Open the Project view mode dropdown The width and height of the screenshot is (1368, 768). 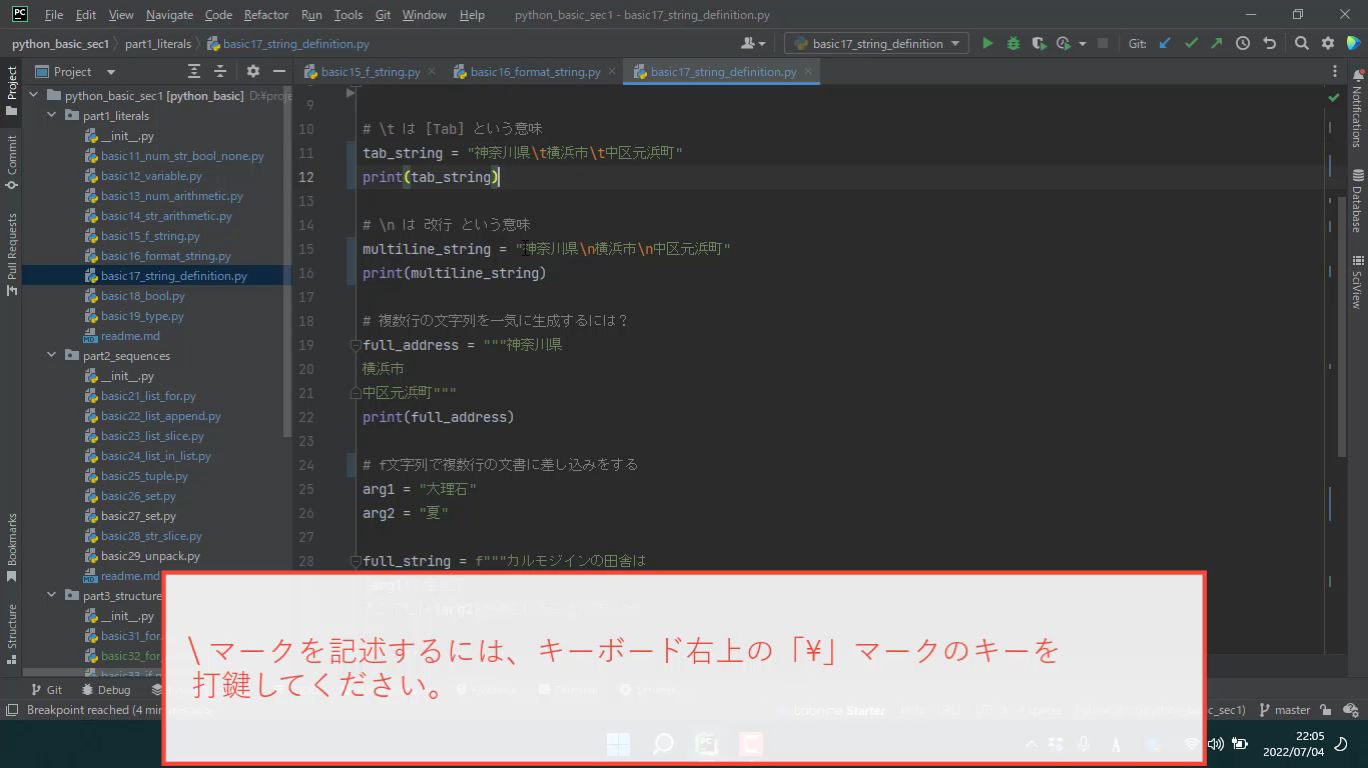pyautogui.click(x=110, y=72)
